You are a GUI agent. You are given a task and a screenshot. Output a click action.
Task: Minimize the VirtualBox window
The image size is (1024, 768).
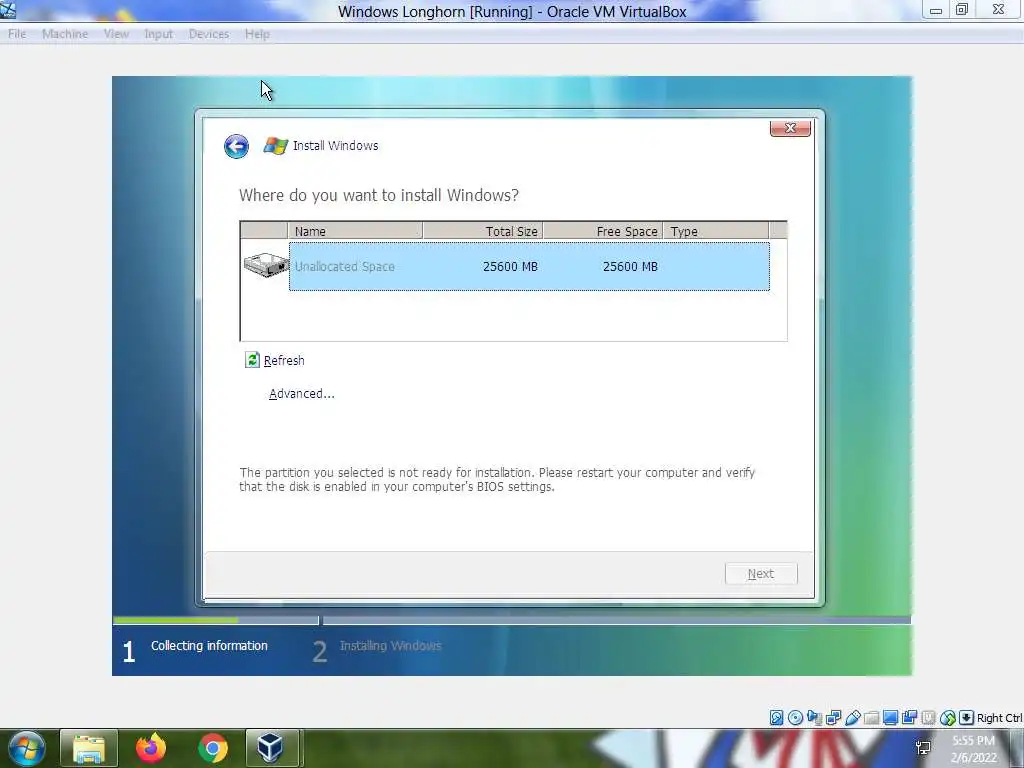936,10
